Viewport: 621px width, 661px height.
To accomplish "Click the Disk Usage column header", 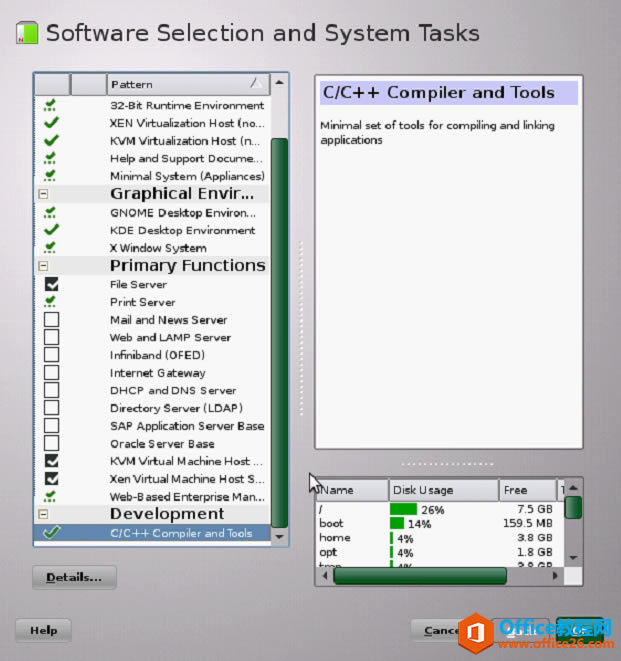I will (x=444, y=490).
